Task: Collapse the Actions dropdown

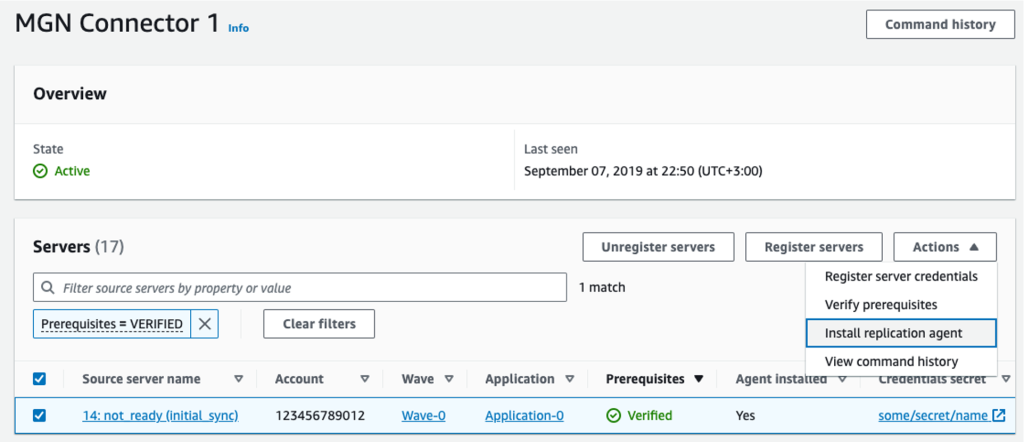Action: click(x=945, y=247)
